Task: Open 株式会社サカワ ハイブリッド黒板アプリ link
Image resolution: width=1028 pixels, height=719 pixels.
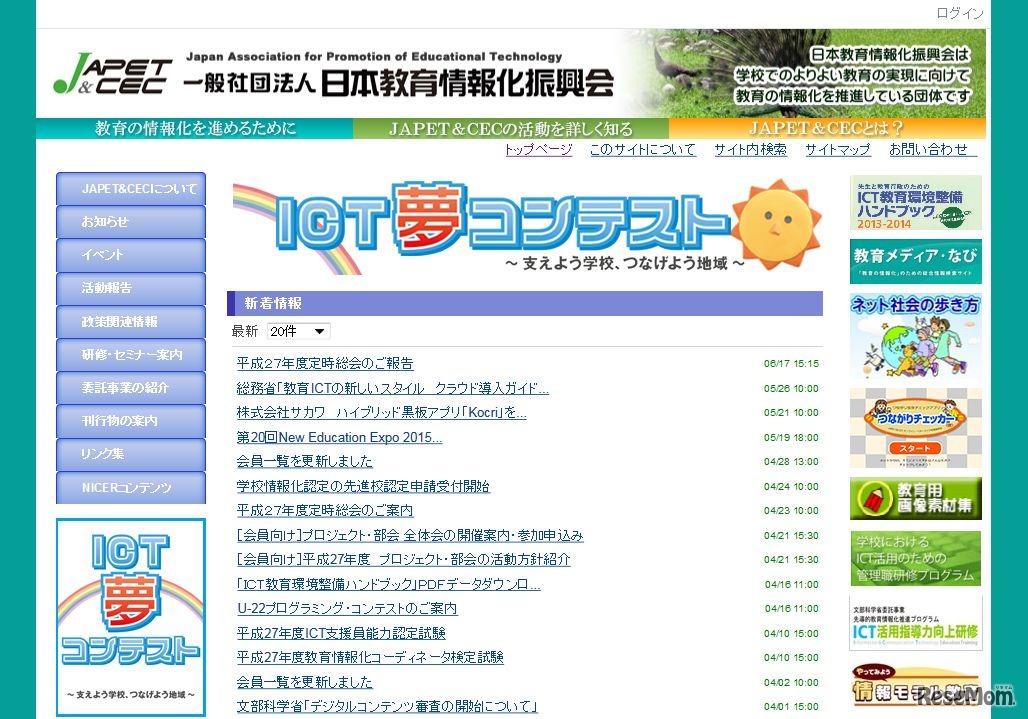Action: pyautogui.click(x=381, y=413)
